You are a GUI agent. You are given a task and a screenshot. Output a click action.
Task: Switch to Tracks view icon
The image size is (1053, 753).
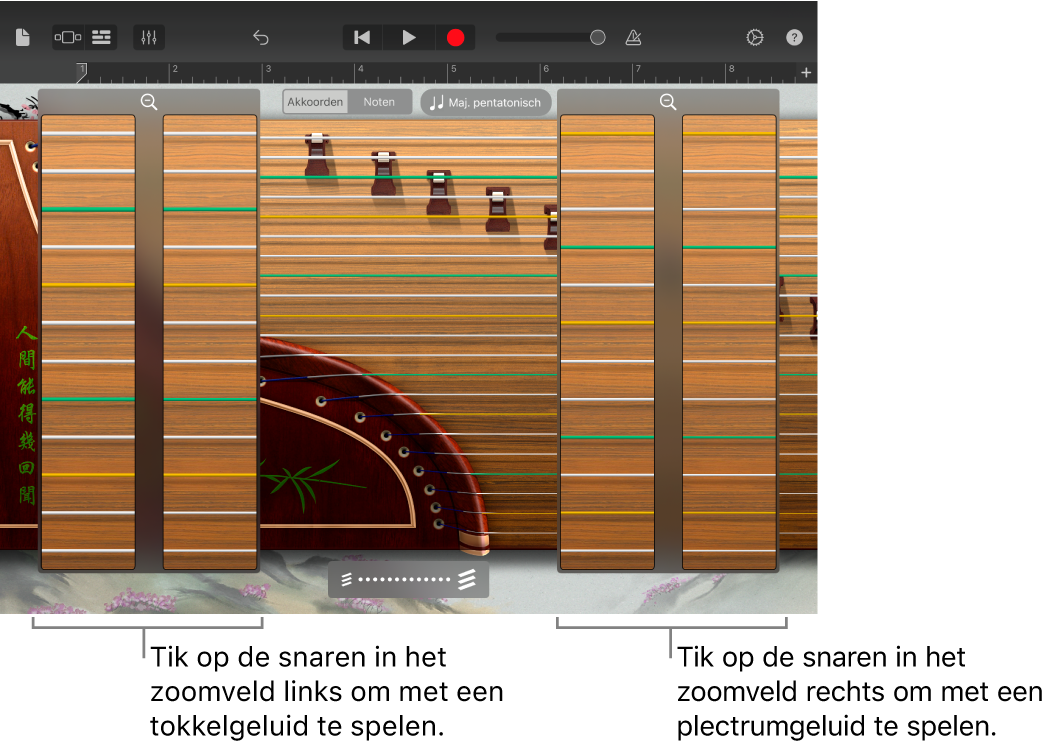tap(101, 37)
